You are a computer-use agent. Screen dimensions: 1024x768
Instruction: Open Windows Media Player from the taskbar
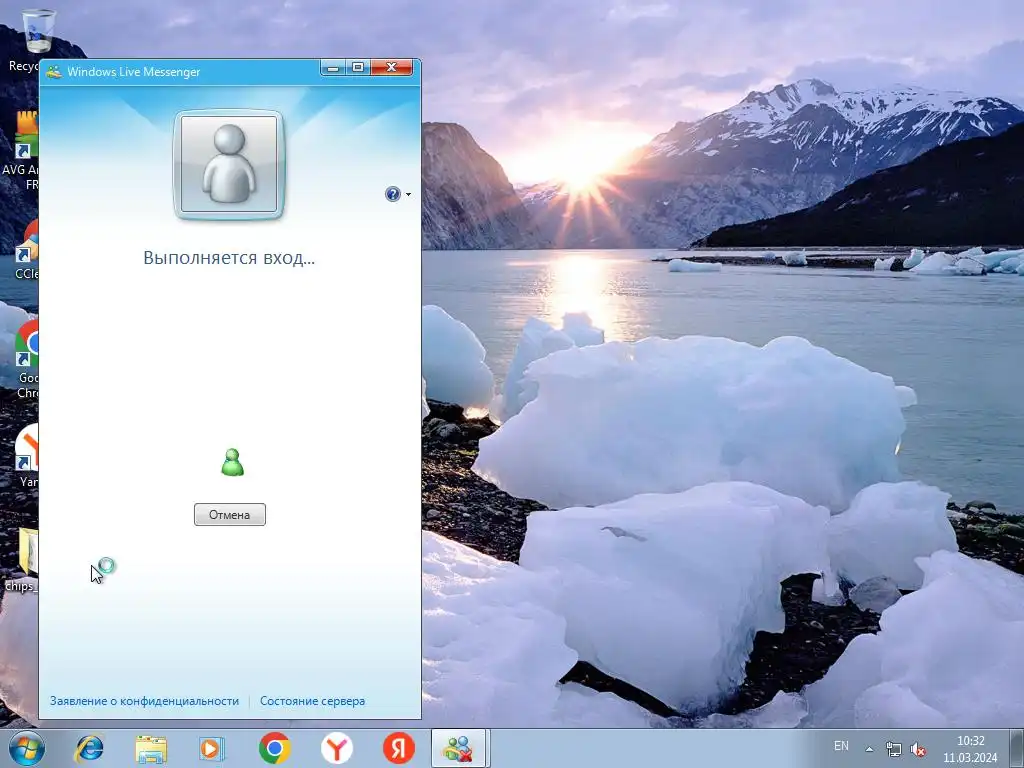click(x=212, y=748)
